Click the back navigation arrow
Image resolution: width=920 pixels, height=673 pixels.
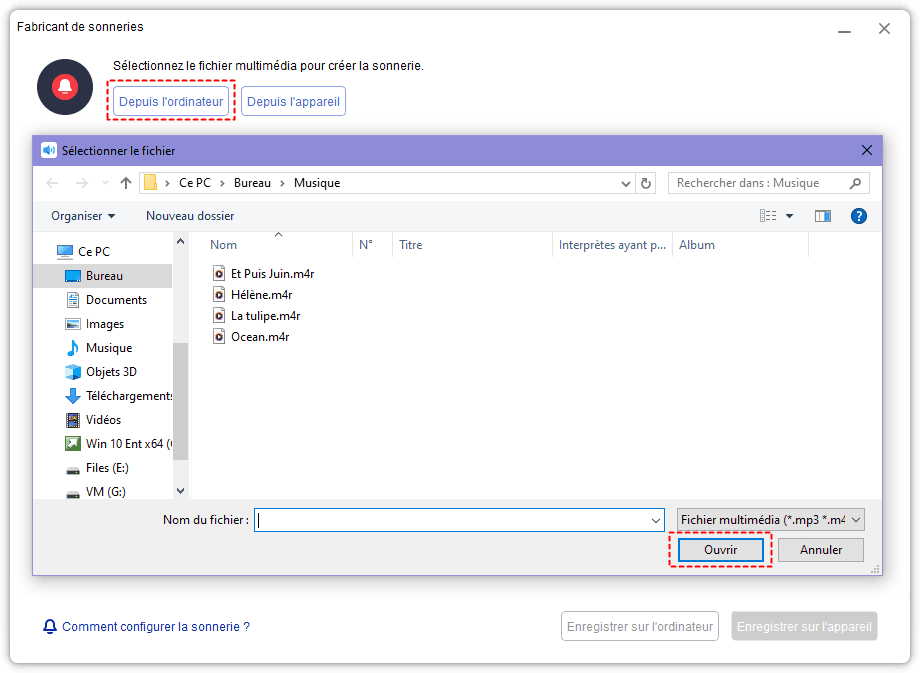(51, 183)
